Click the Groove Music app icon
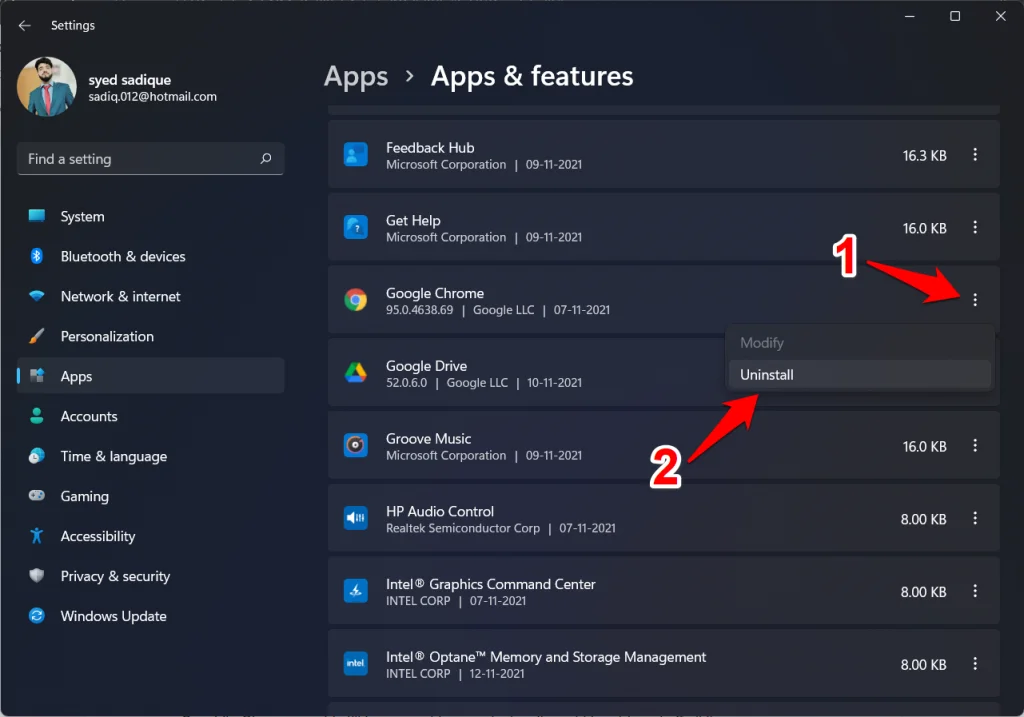1024x717 pixels. [356, 445]
